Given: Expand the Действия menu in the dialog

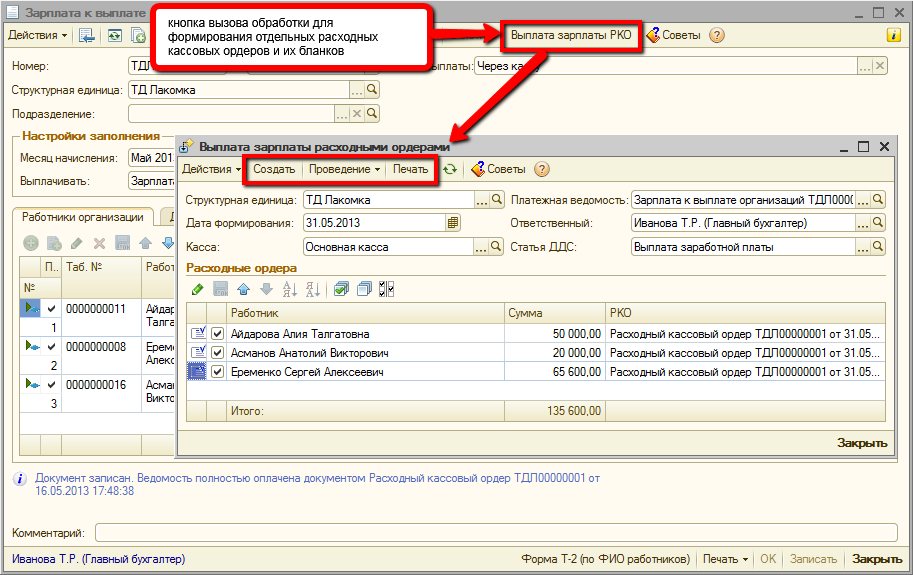Looking at the screenshot, I should point(211,170).
